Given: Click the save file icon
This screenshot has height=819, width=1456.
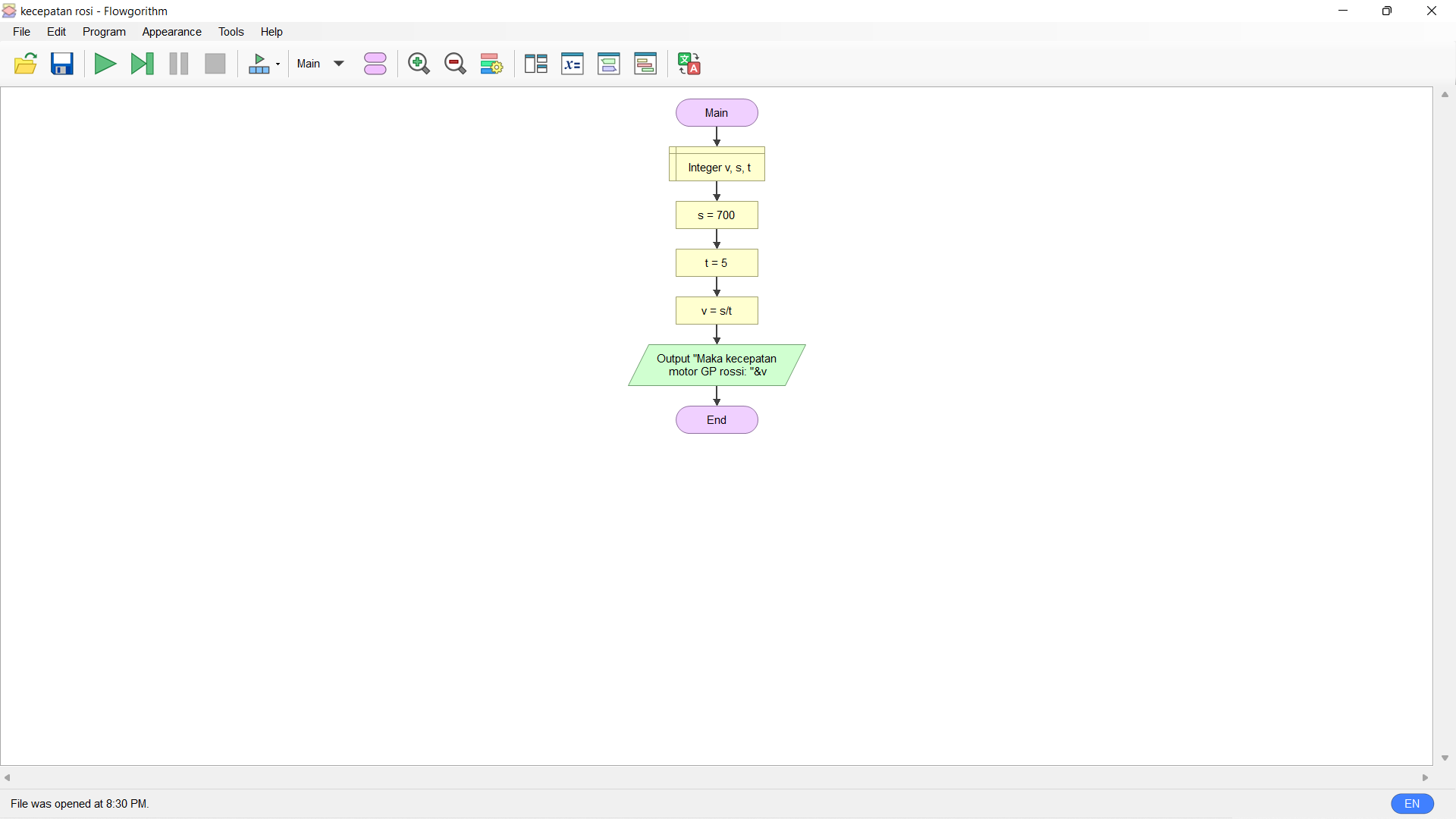Looking at the screenshot, I should coord(62,64).
